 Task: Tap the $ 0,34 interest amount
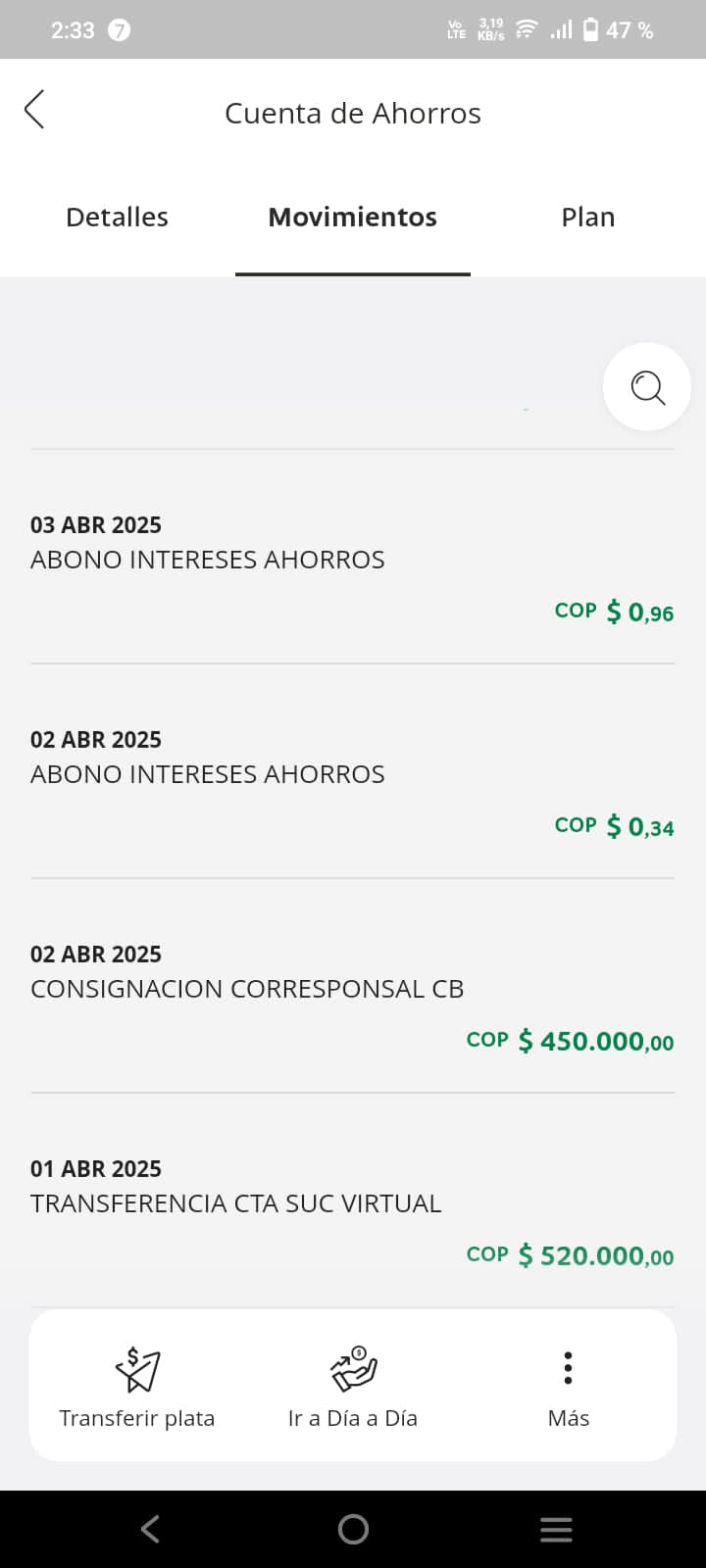(x=639, y=827)
